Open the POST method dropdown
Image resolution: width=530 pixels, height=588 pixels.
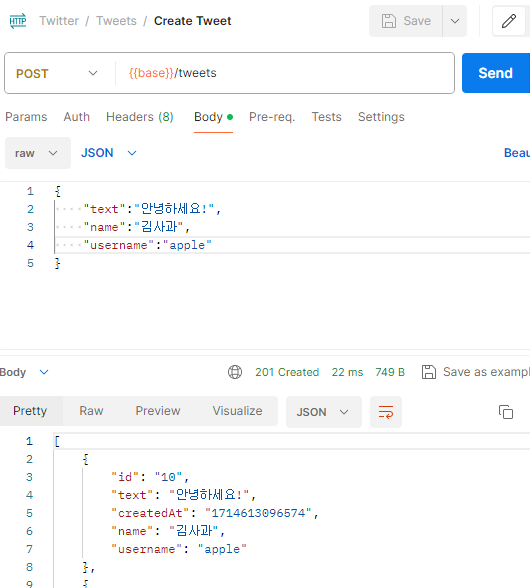(x=56, y=73)
